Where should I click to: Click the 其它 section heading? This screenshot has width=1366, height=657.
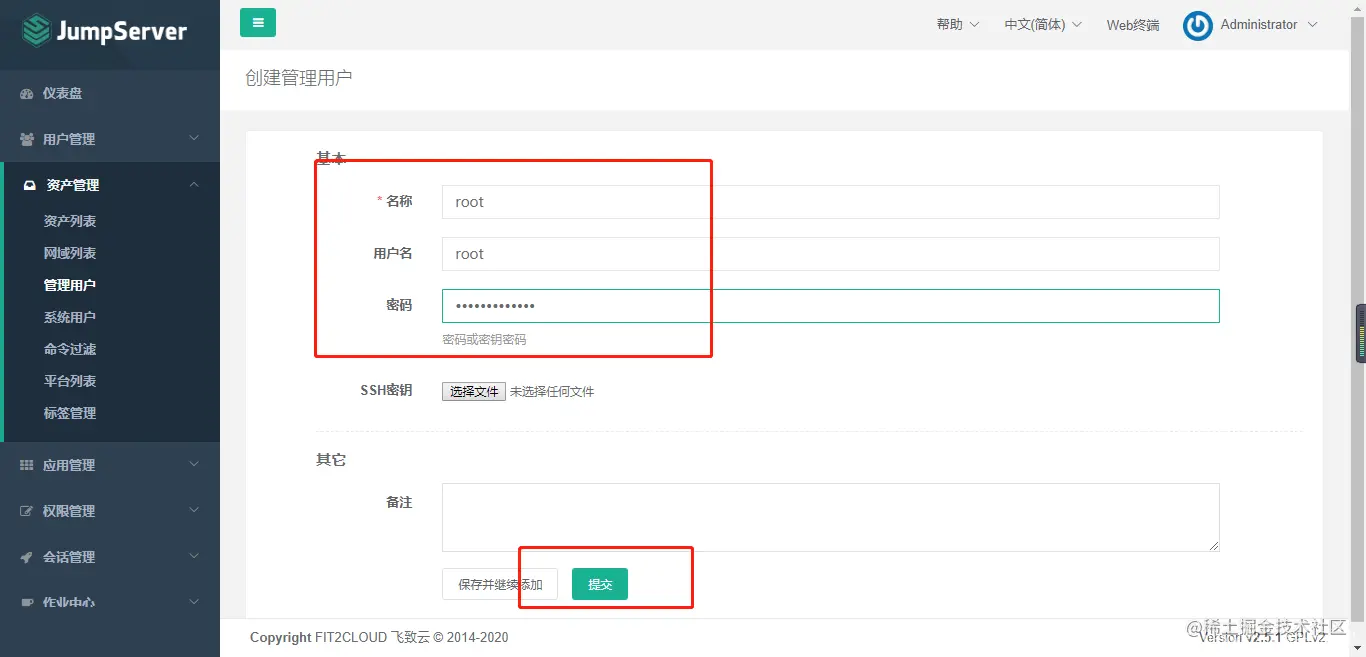pos(331,460)
